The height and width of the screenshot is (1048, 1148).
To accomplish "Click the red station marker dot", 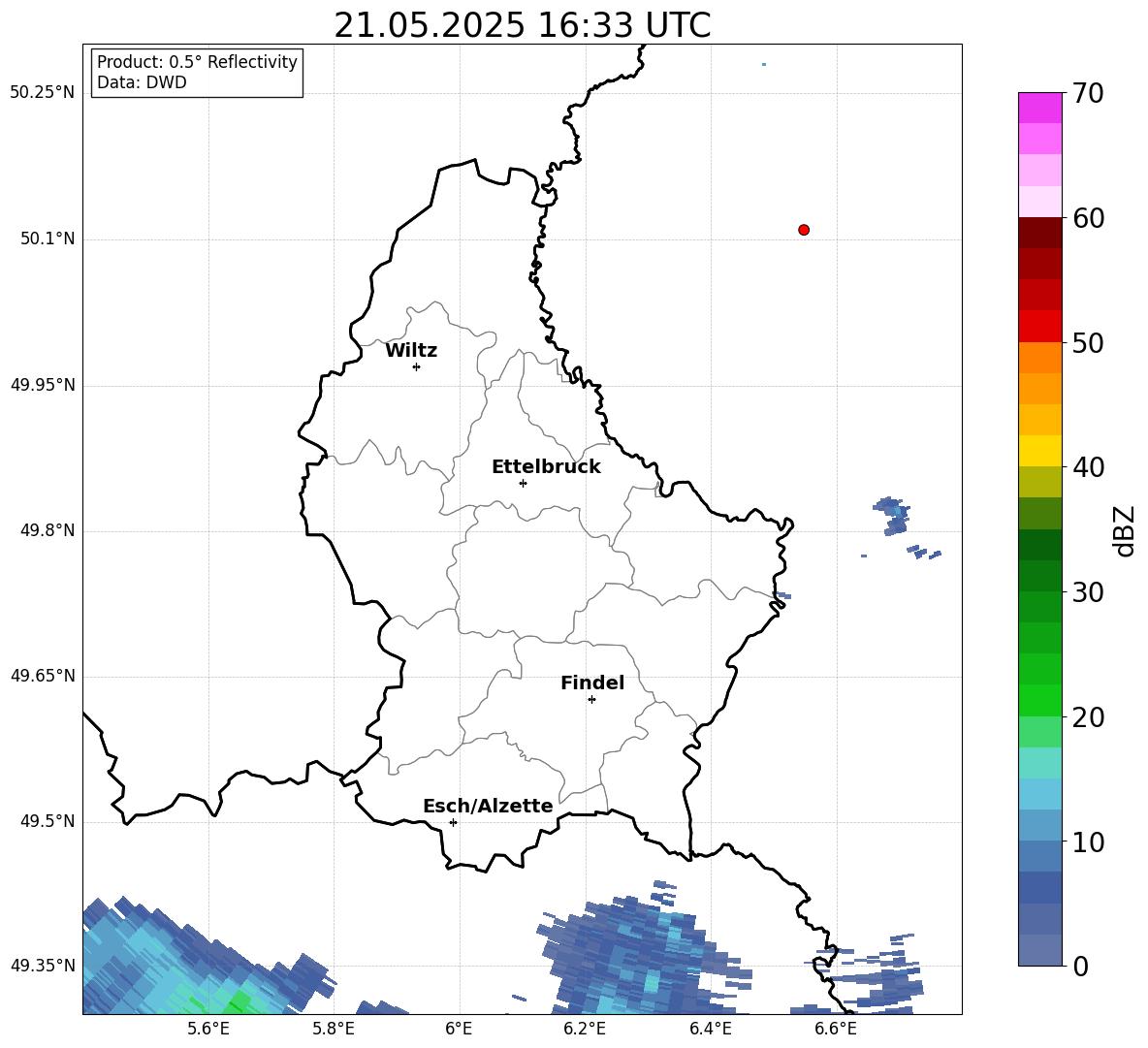I will 804,230.
